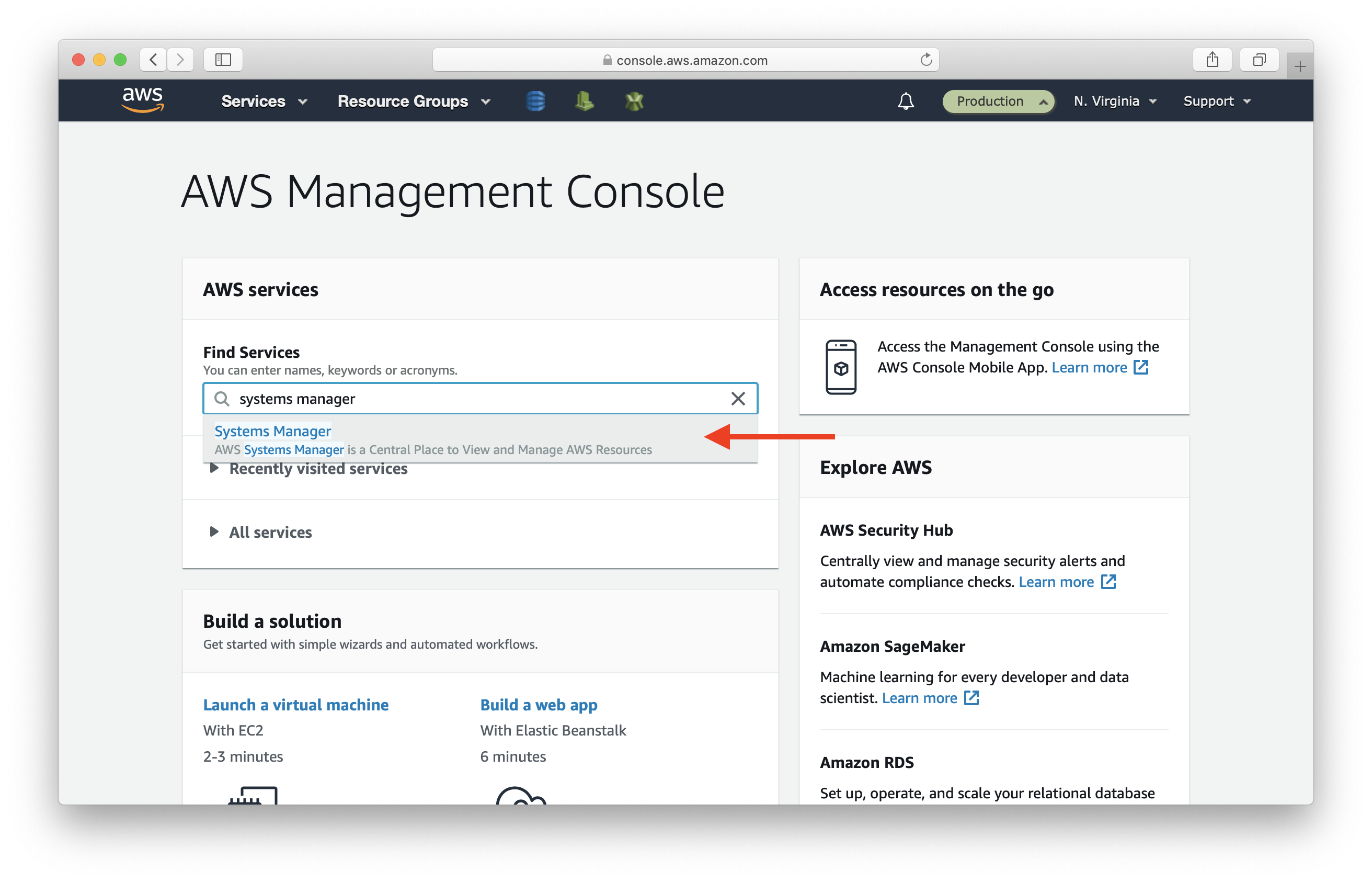Click the Find Services search field

coord(480,399)
